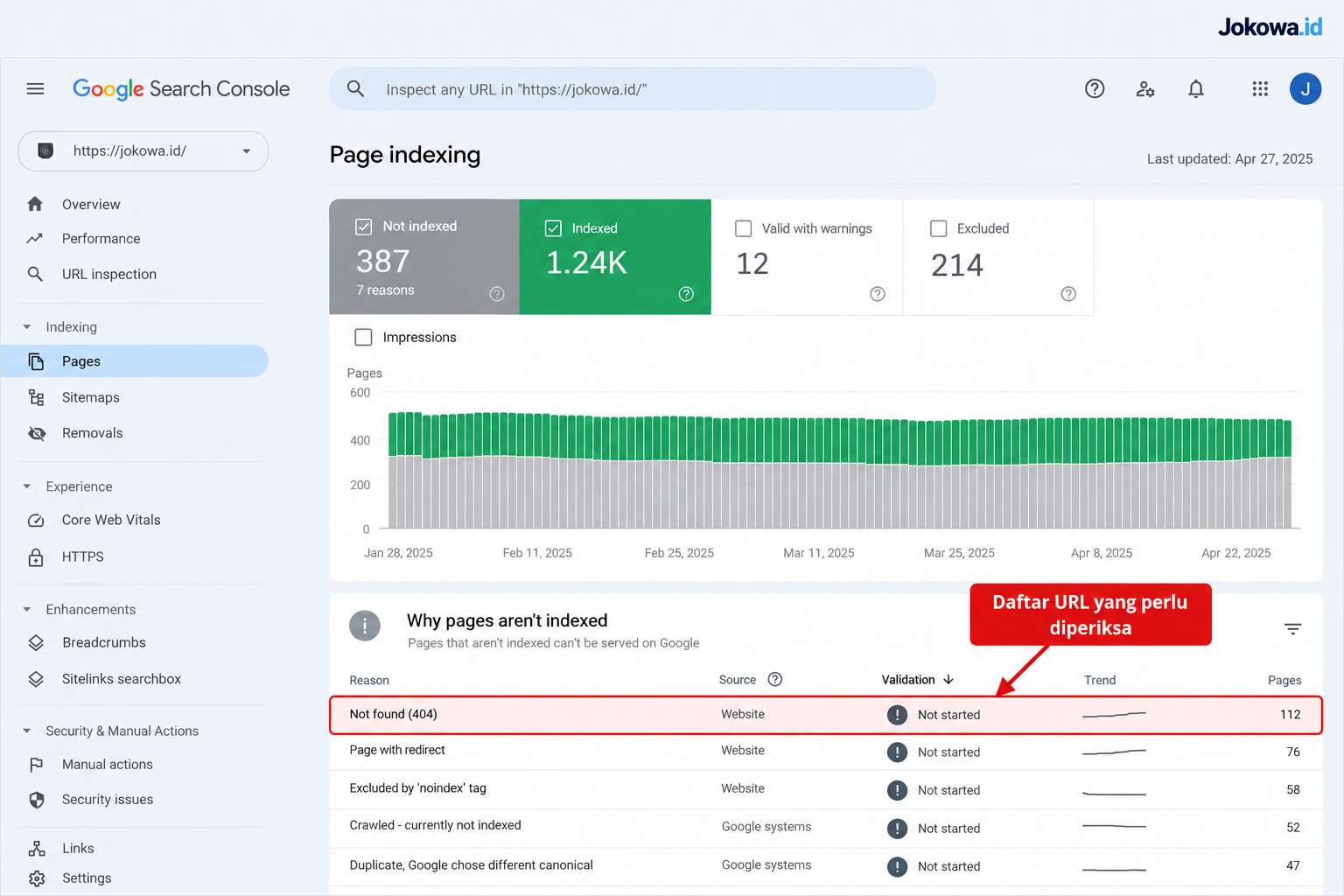
Task: Collapse the Indexing section
Action: 27,326
